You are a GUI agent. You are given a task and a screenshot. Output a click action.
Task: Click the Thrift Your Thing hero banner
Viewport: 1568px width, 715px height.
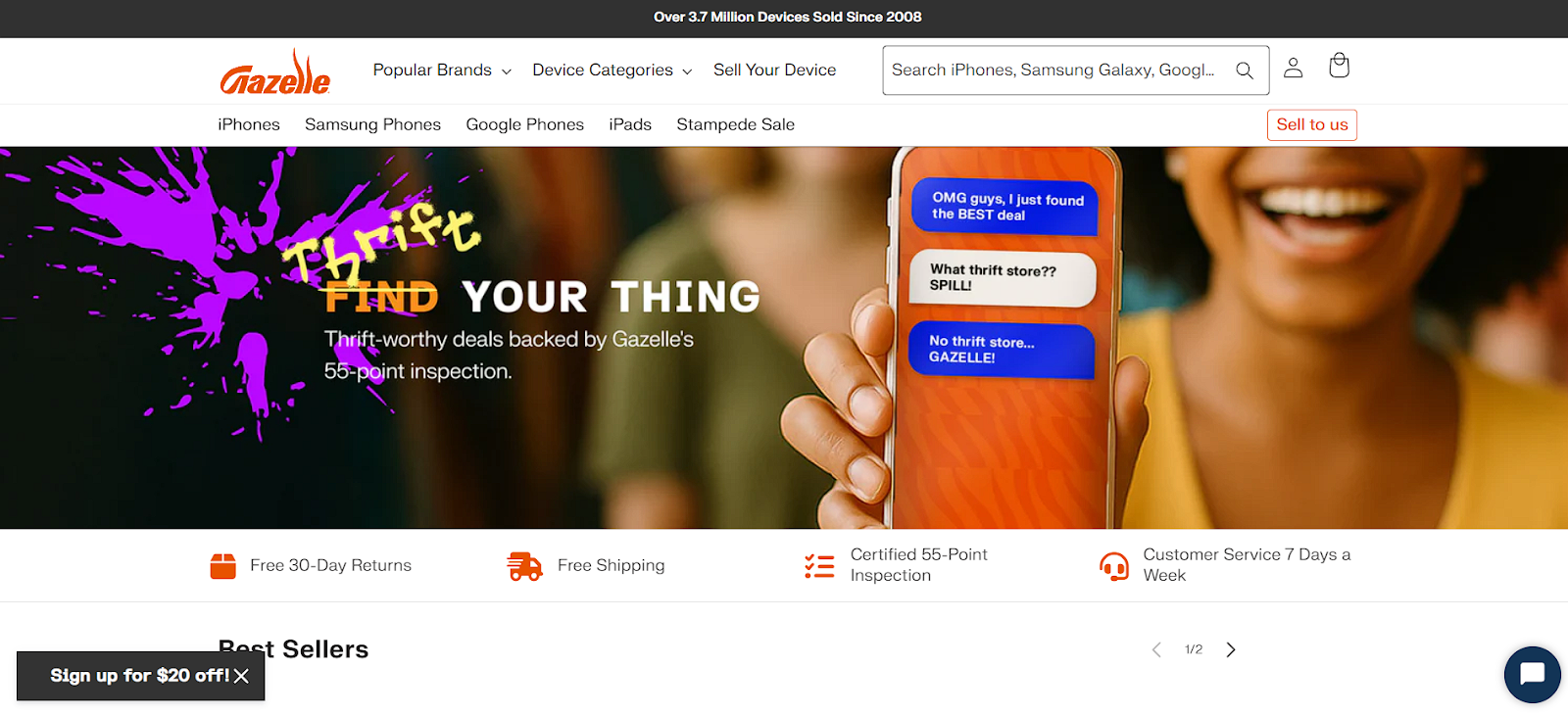(x=784, y=338)
